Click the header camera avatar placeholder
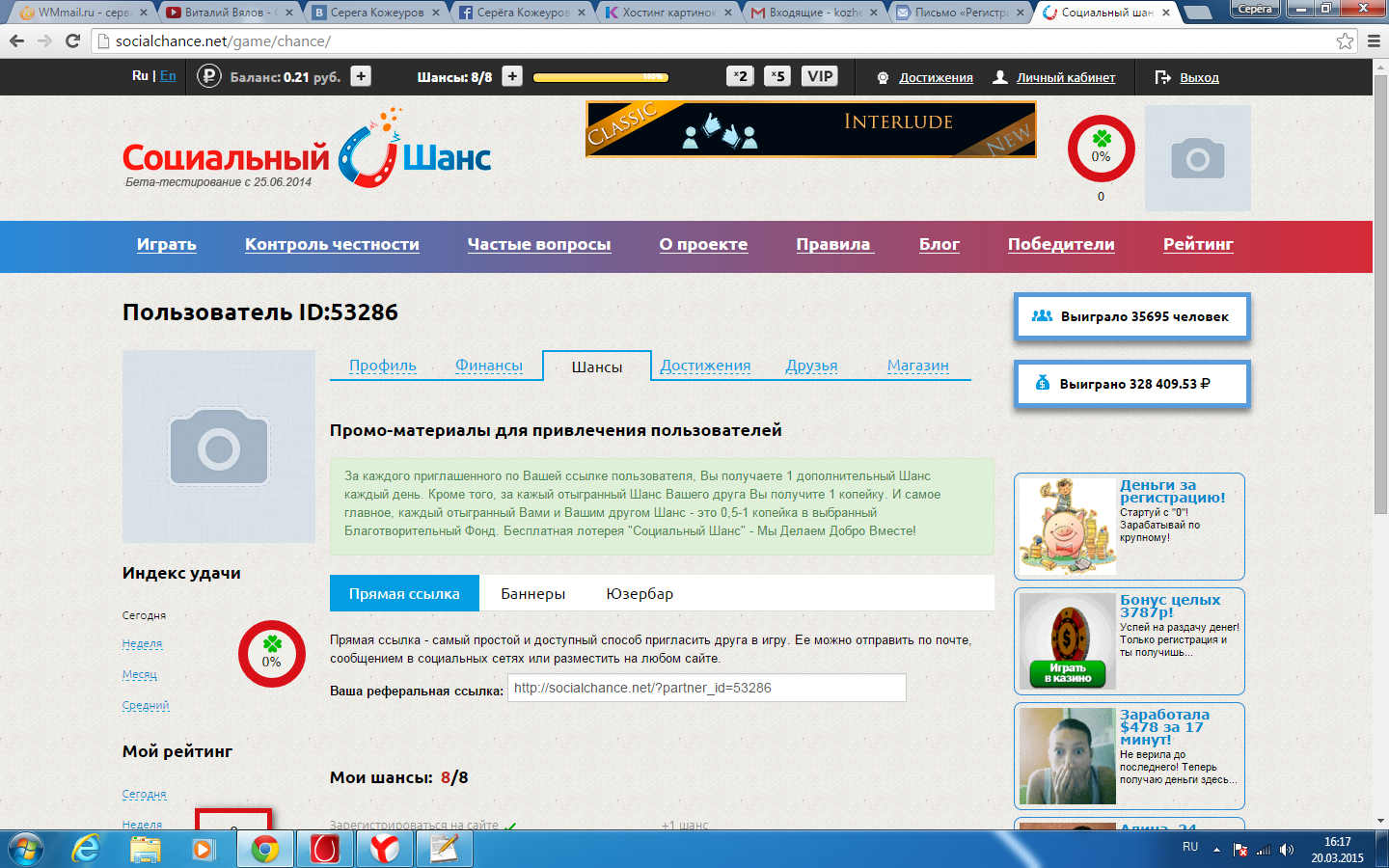Viewport: 1389px width, 868px height. 1197,158
